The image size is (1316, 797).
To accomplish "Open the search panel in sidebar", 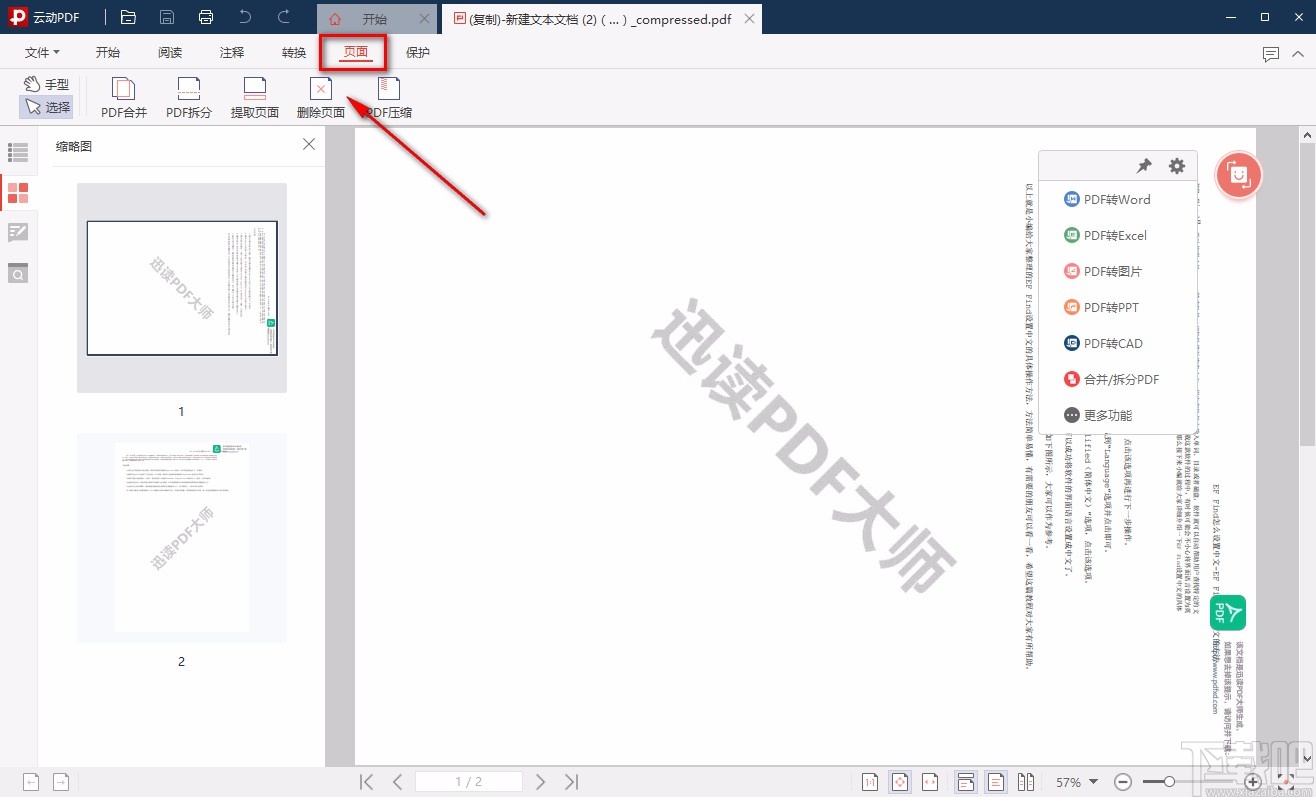I will (x=18, y=273).
